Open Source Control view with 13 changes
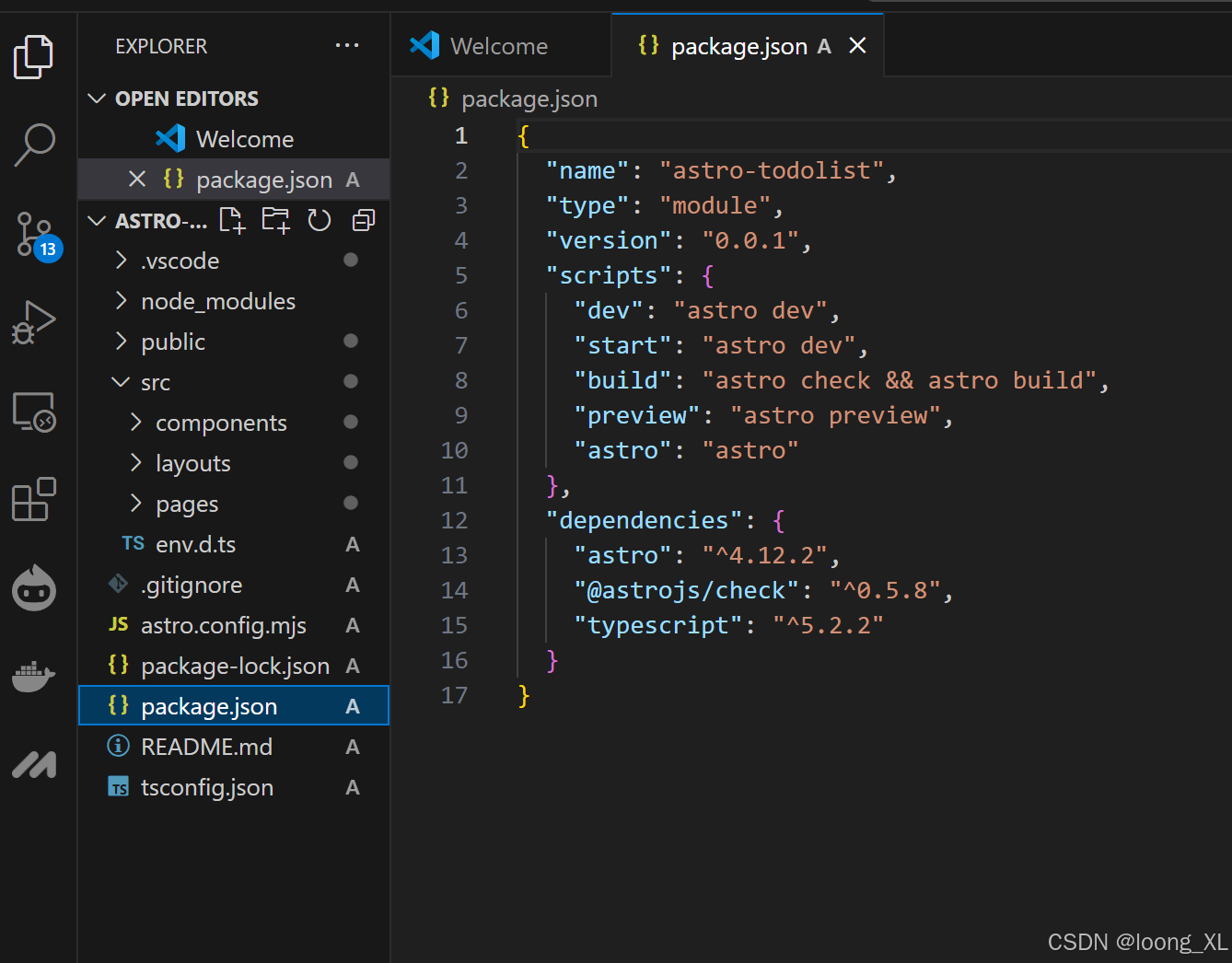 tap(37, 236)
